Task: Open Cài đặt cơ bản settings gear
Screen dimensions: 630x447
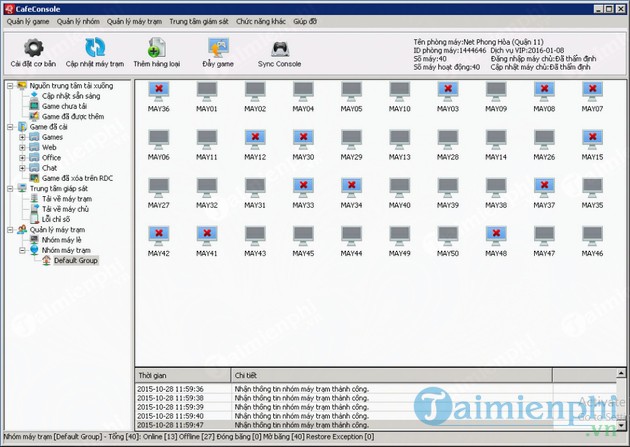Action: click(34, 48)
